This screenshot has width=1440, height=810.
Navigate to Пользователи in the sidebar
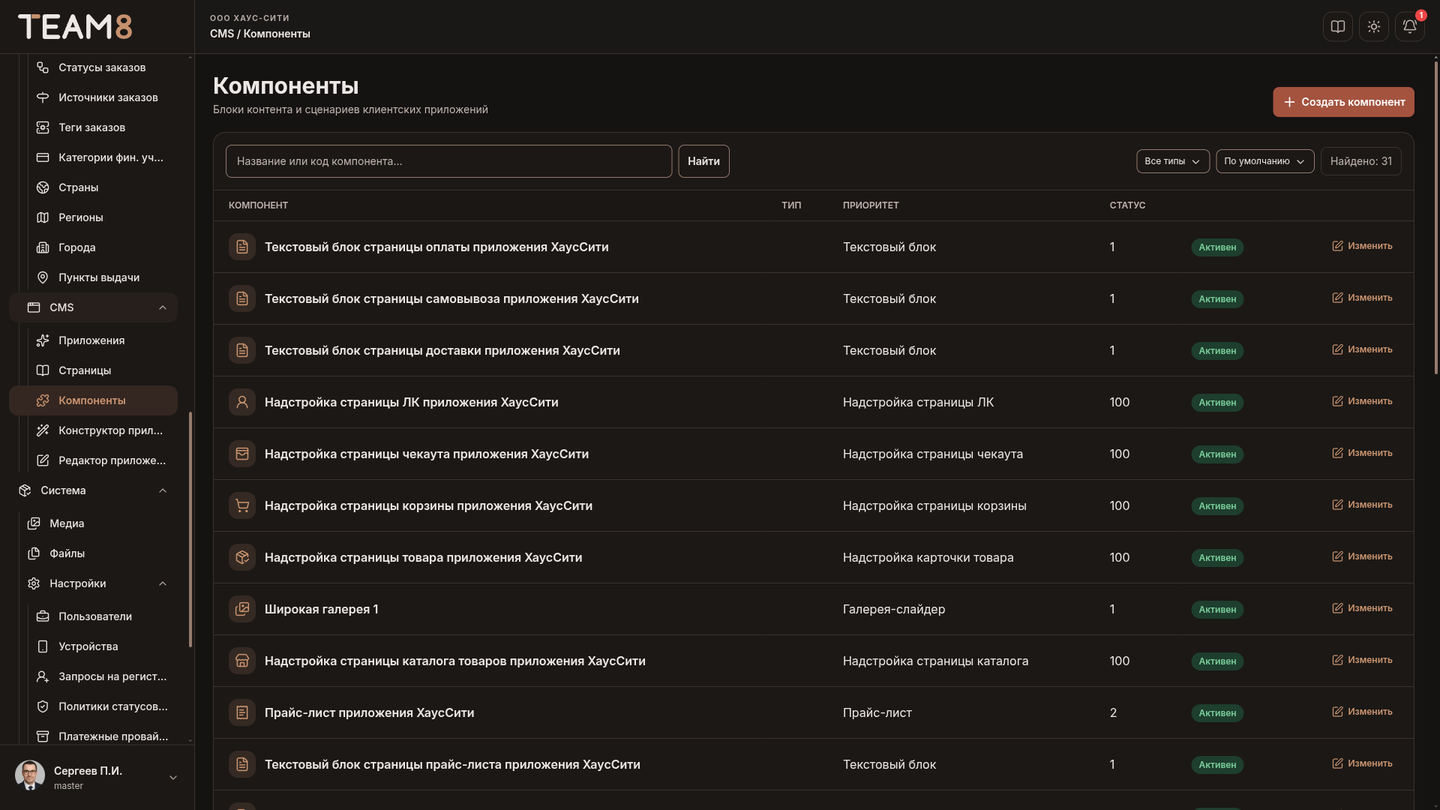coord(94,616)
